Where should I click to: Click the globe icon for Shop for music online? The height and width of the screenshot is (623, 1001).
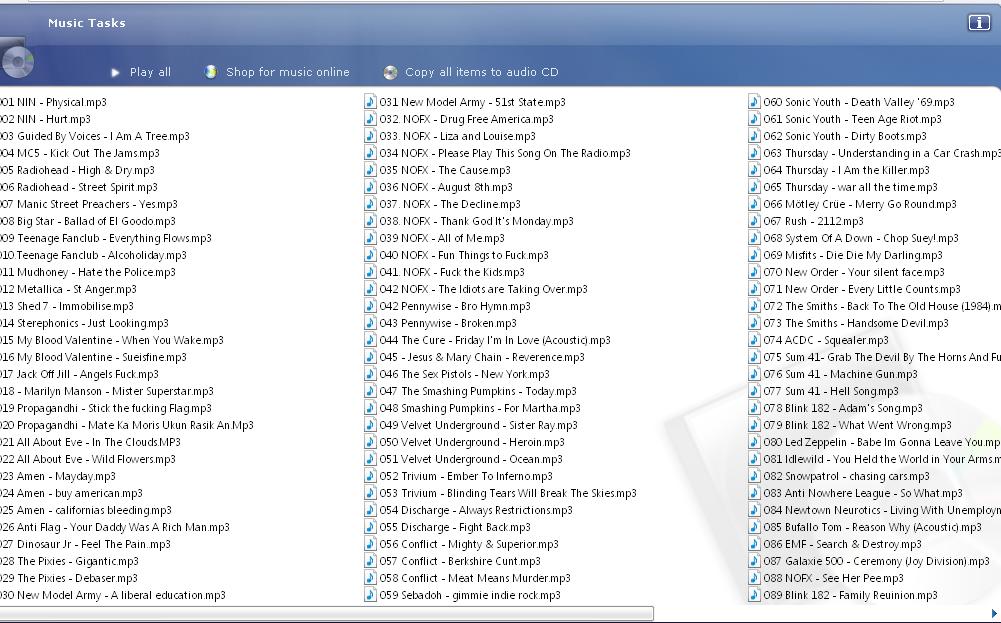(211, 72)
